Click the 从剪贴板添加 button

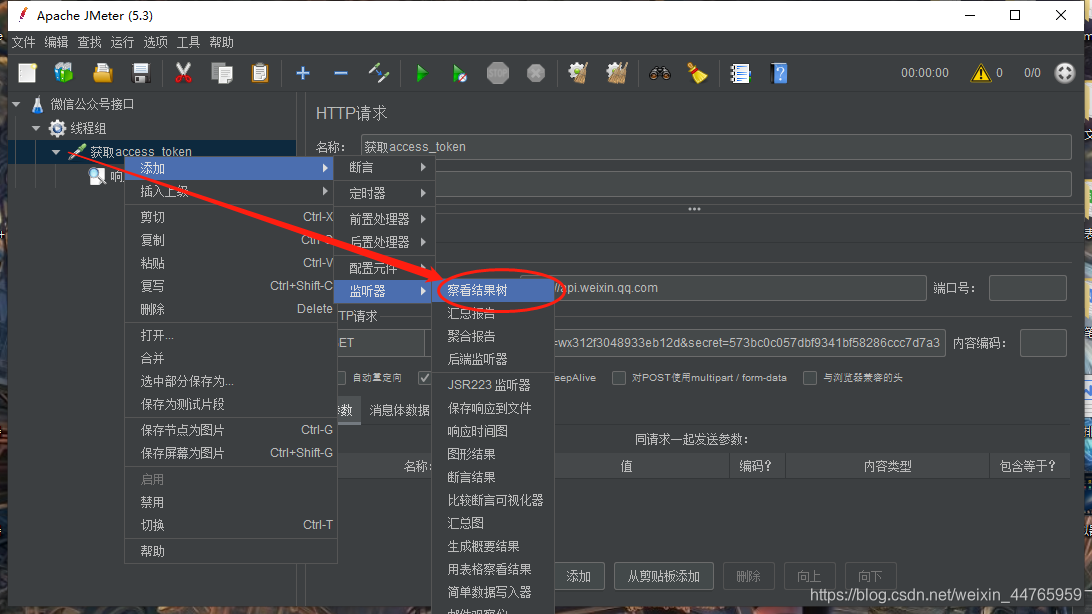point(664,576)
